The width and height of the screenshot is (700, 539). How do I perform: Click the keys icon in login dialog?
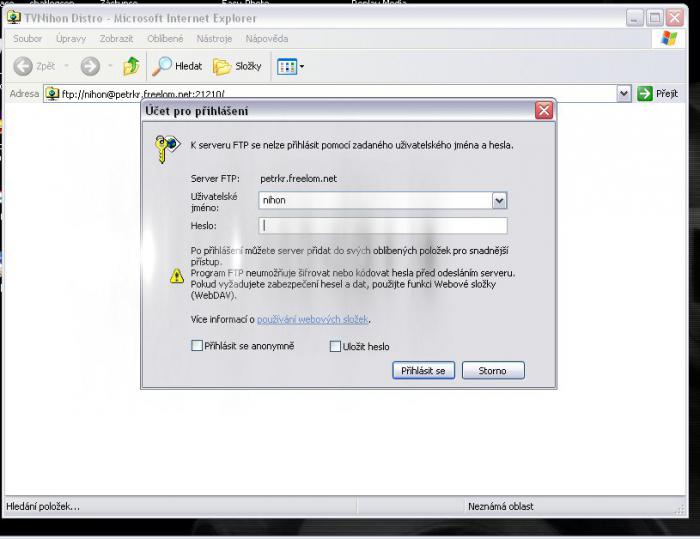167,148
